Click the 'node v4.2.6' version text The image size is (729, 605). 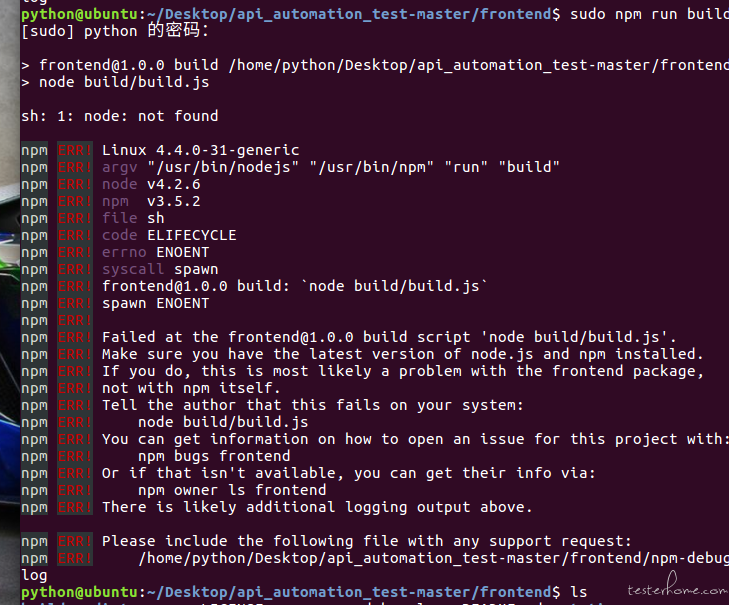pos(151,184)
